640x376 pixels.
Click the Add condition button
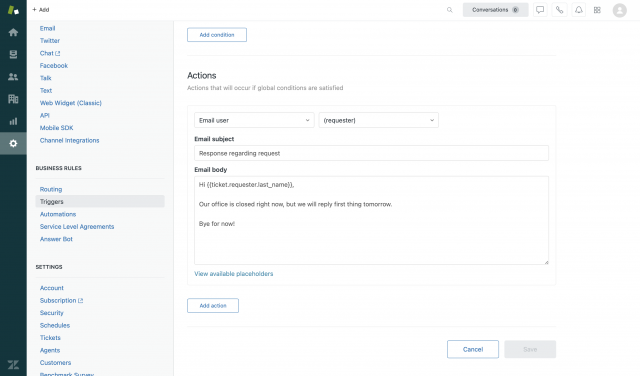tap(217, 35)
